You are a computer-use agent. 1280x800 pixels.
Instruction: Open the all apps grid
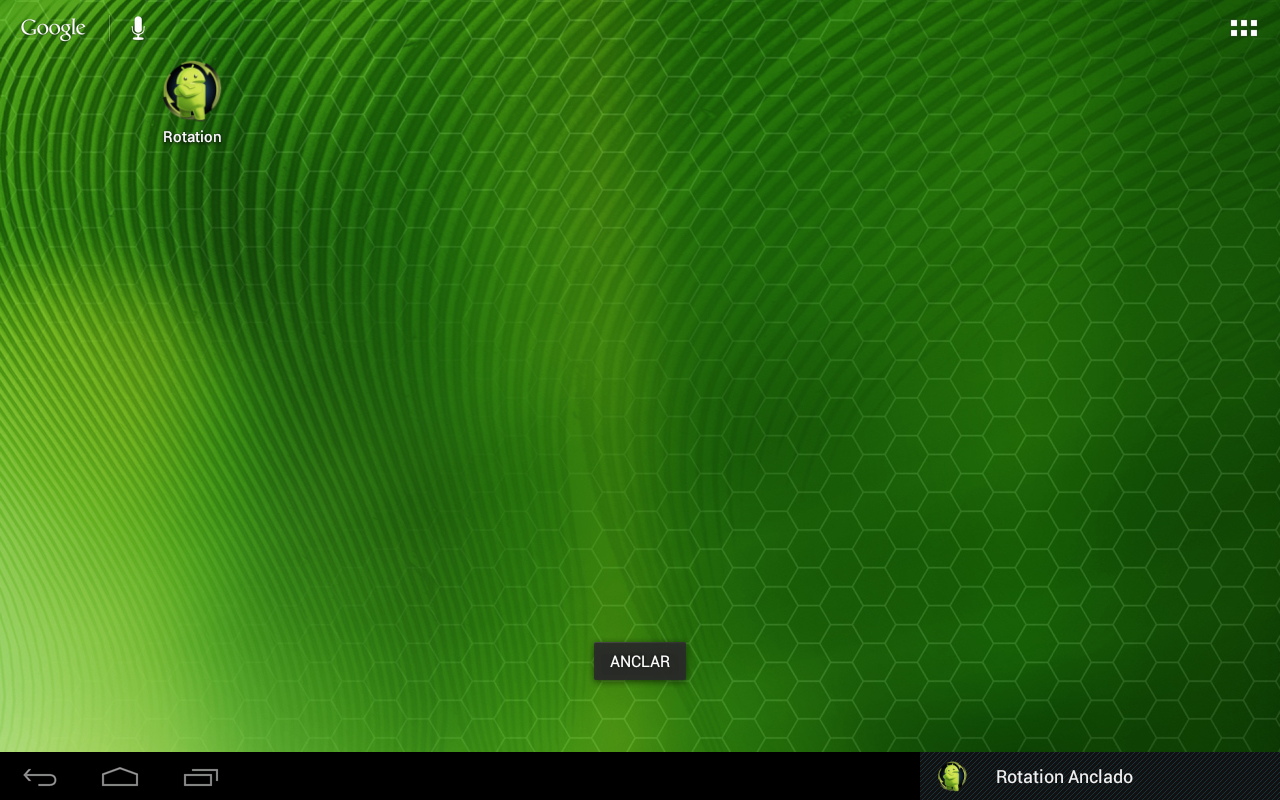1243,28
